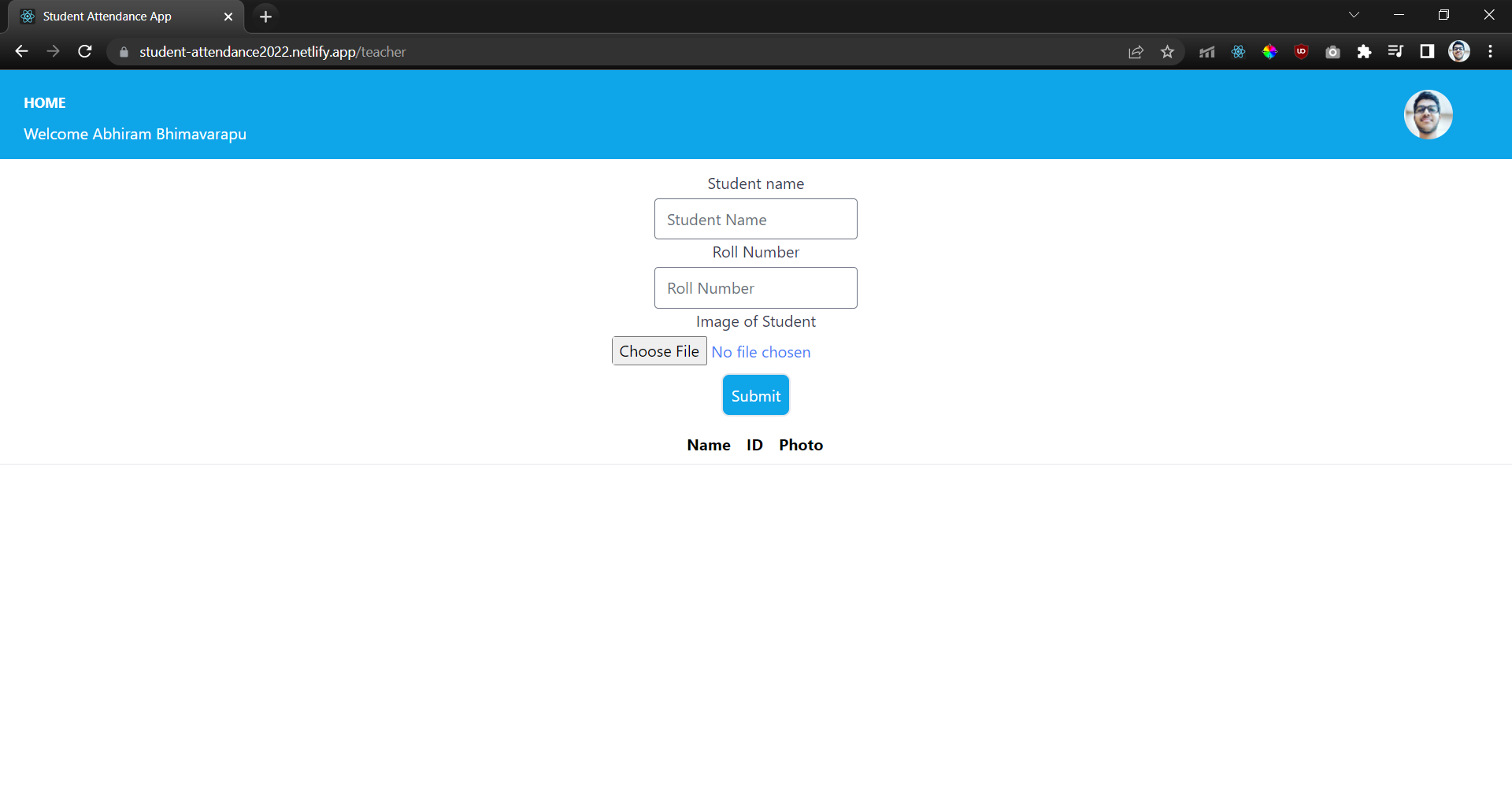Open the tab search chevron
Viewport: 1512px width, 811px height.
[1354, 14]
